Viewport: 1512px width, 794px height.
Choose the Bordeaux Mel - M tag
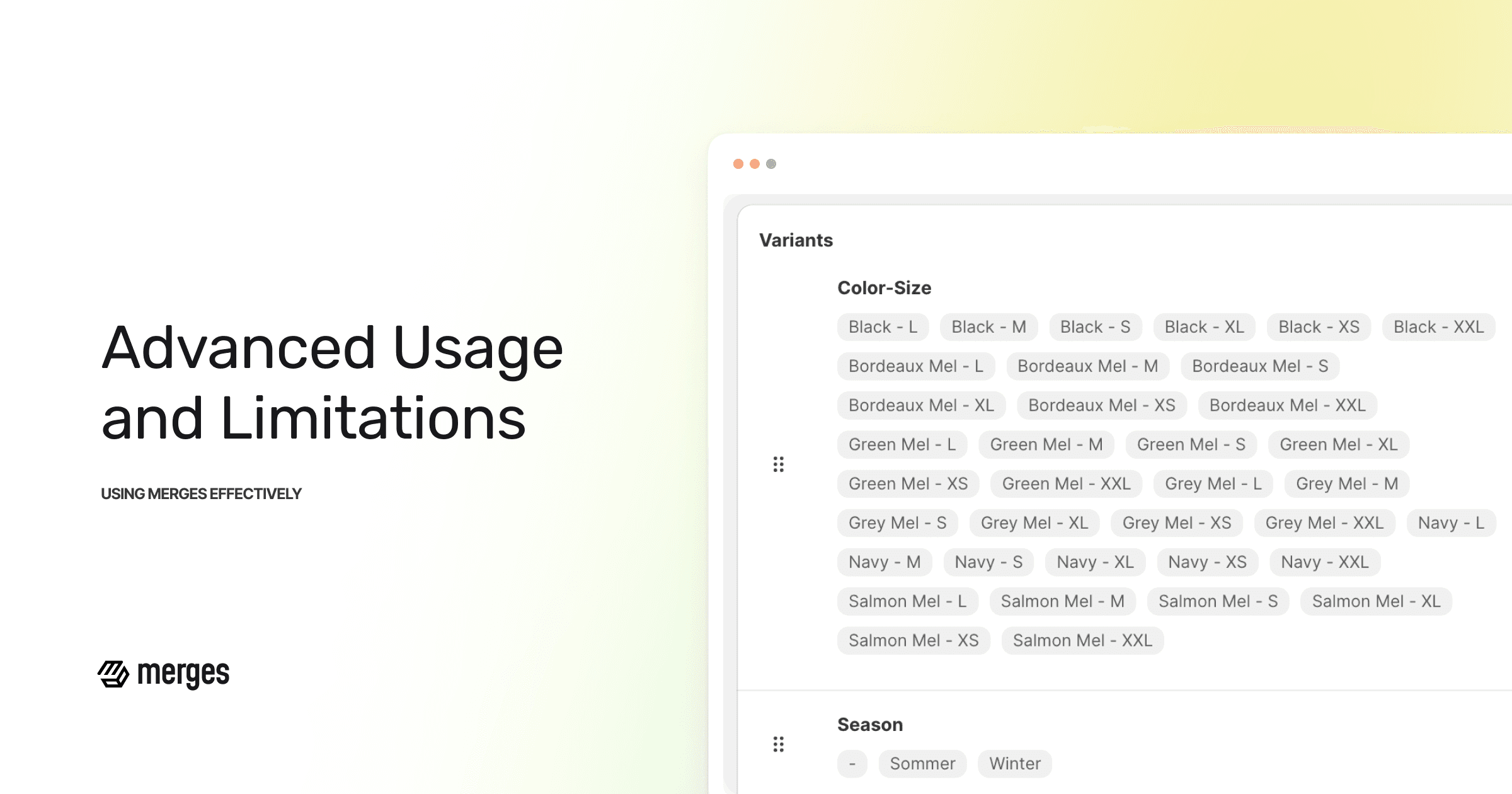[x=1088, y=366]
